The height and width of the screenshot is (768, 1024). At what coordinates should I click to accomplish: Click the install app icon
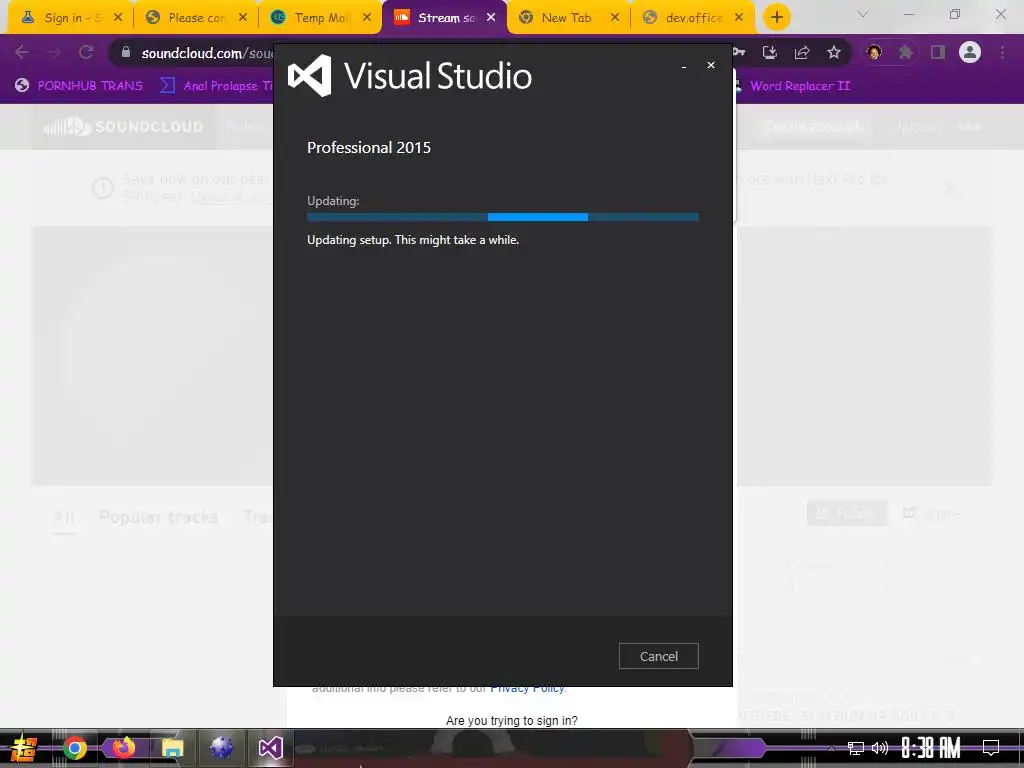click(x=770, y=52)
